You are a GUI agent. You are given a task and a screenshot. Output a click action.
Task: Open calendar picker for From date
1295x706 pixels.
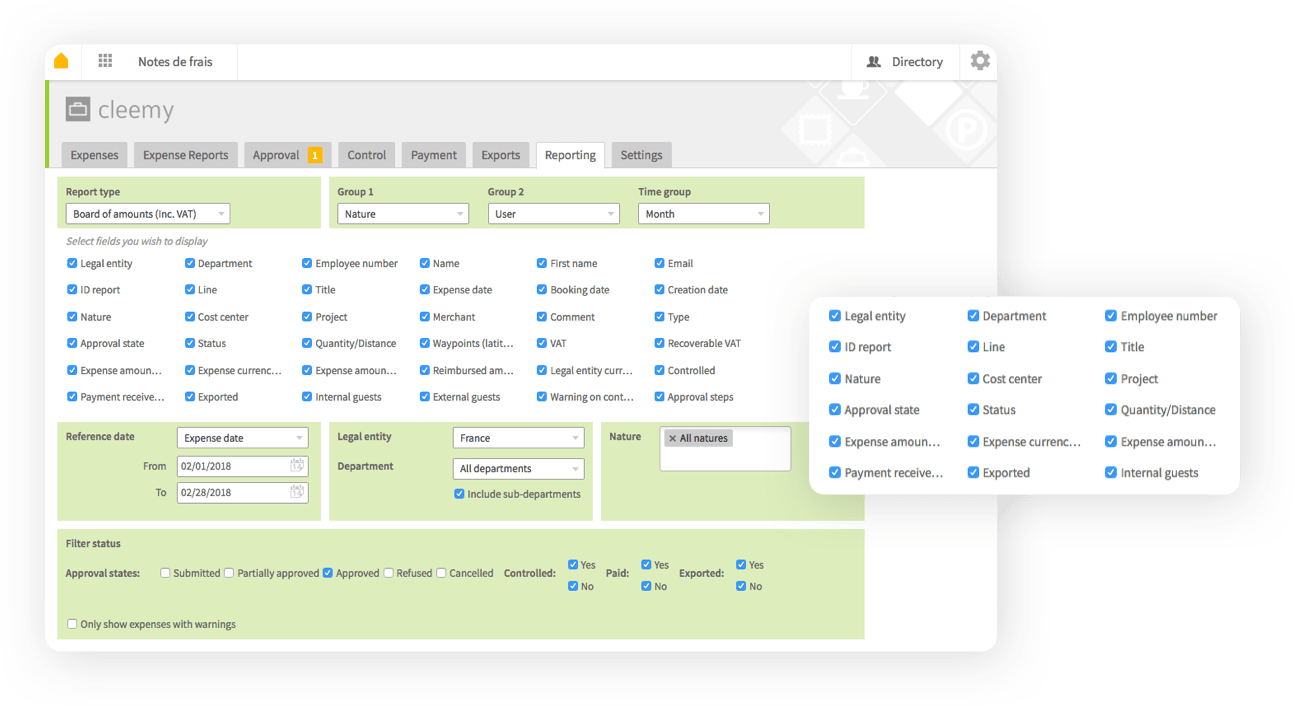click(x=297, y=466)
